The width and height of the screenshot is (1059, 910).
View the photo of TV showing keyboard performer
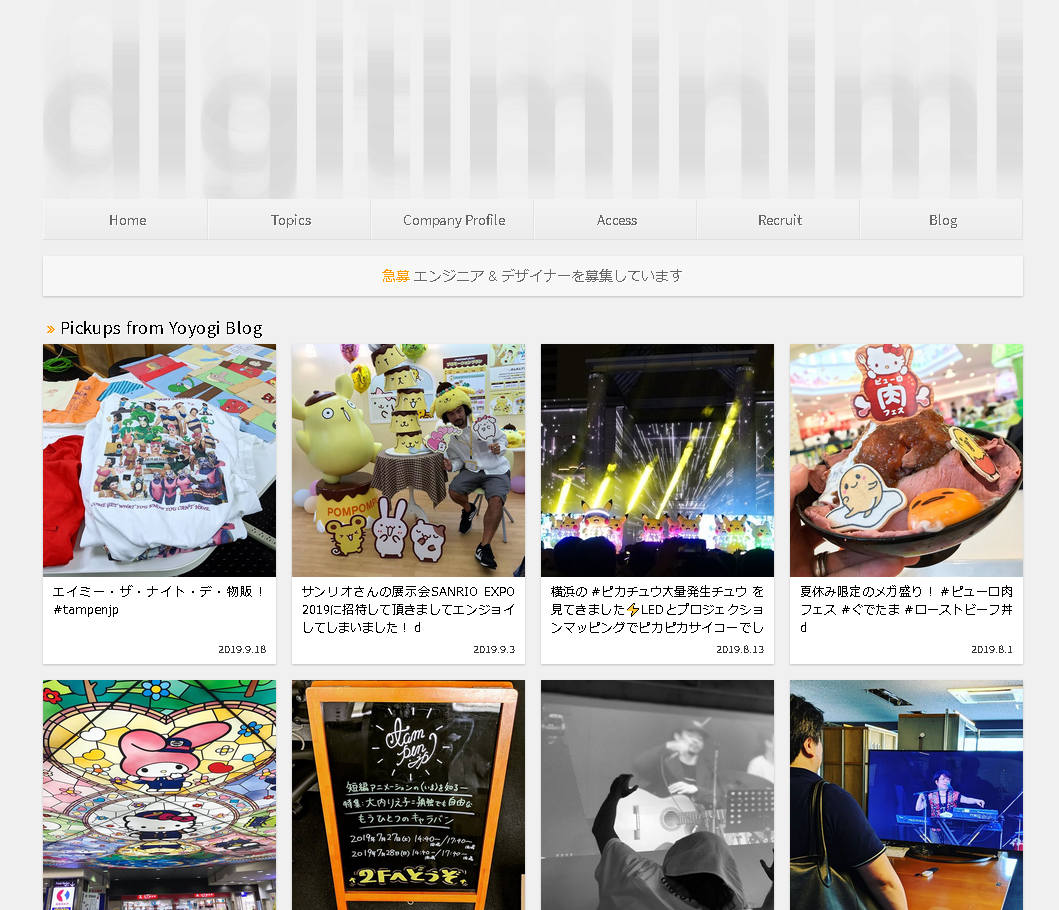point(906,794)
